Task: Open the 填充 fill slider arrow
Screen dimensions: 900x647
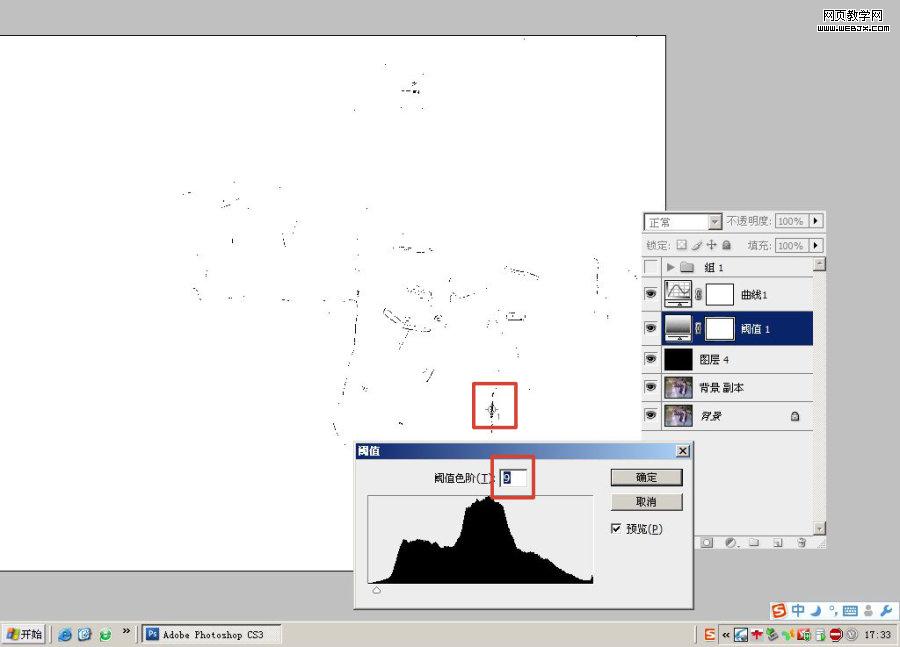Action: pos(816,246)
